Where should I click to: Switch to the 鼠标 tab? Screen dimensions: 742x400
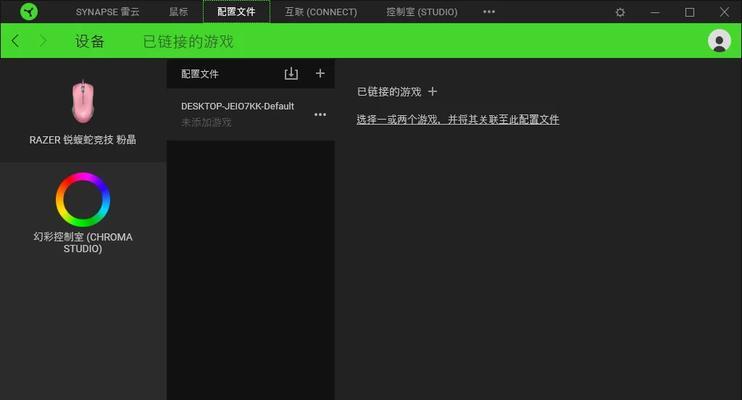tap(178, 12)
